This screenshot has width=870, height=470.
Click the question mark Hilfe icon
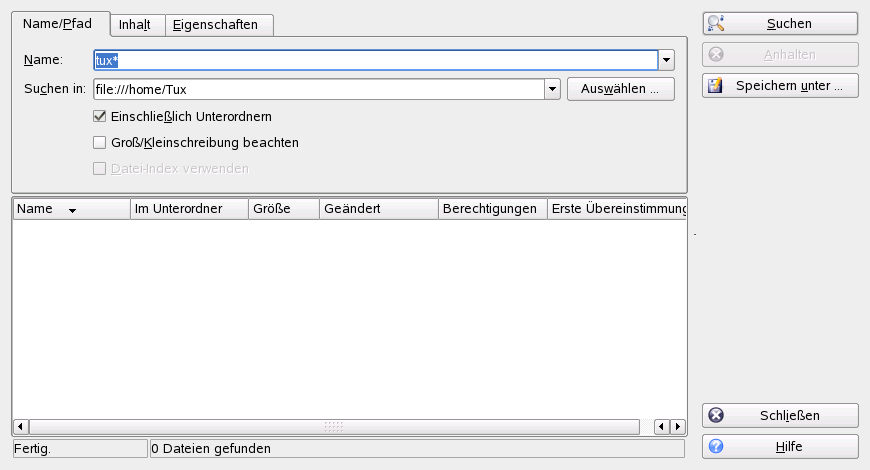pyautogui.click(x=716, y=446)
